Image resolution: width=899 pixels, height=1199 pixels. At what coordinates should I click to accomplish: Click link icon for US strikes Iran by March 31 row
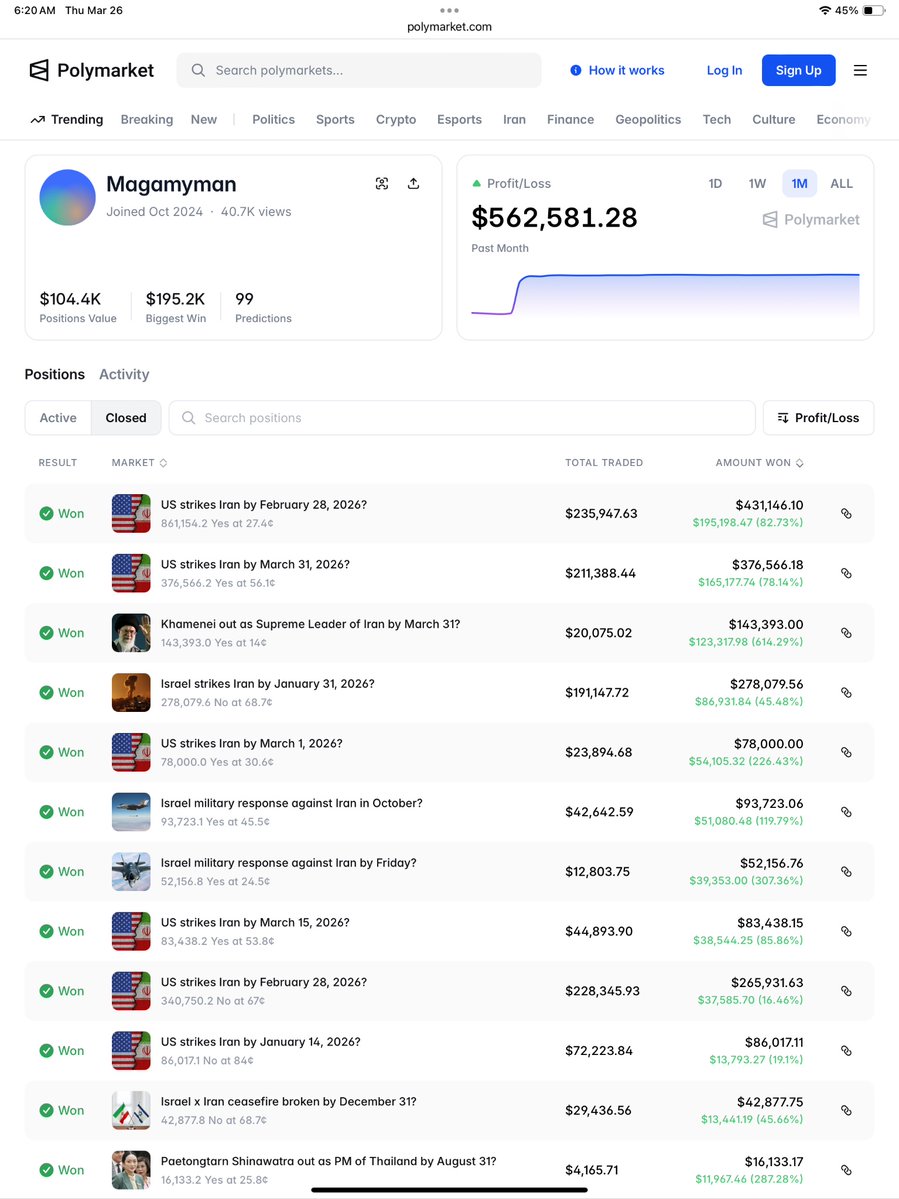(846, 574)
